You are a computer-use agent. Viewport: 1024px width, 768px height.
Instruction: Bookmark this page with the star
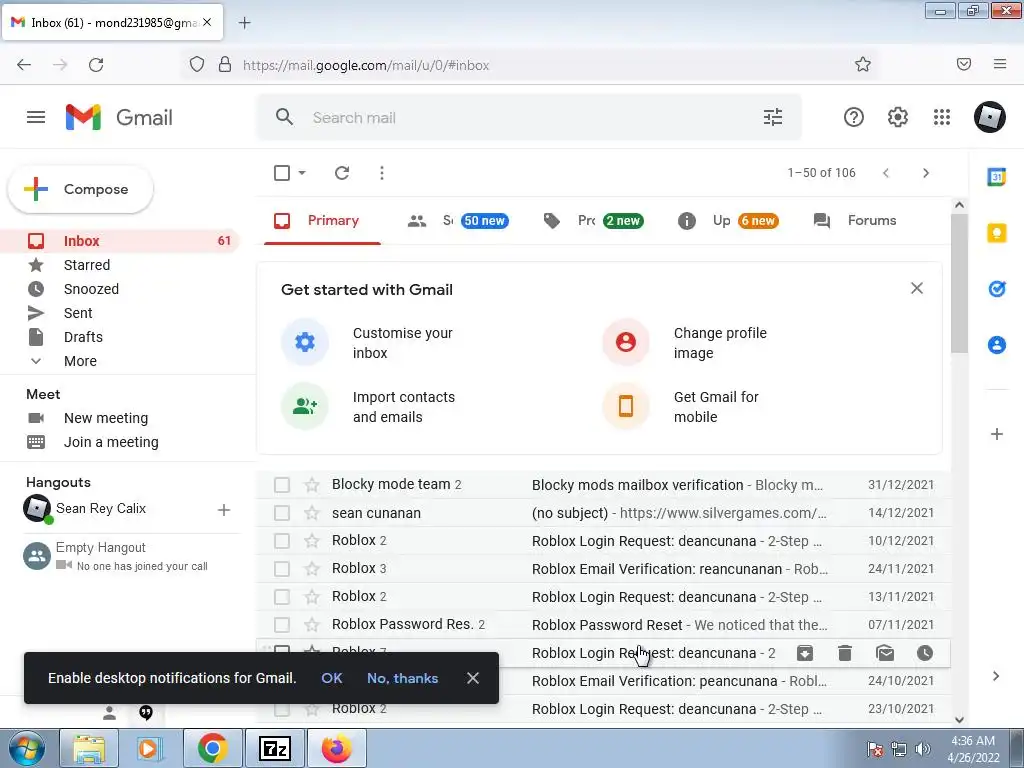(863, 65)
